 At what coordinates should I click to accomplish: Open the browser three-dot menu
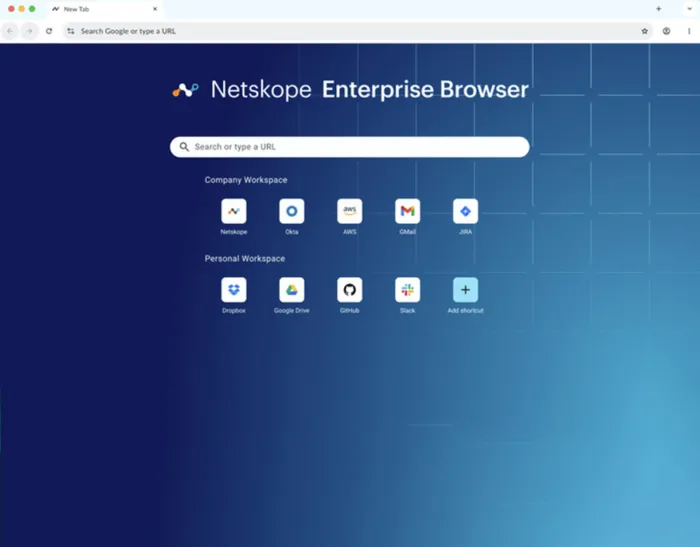point(689,31)
